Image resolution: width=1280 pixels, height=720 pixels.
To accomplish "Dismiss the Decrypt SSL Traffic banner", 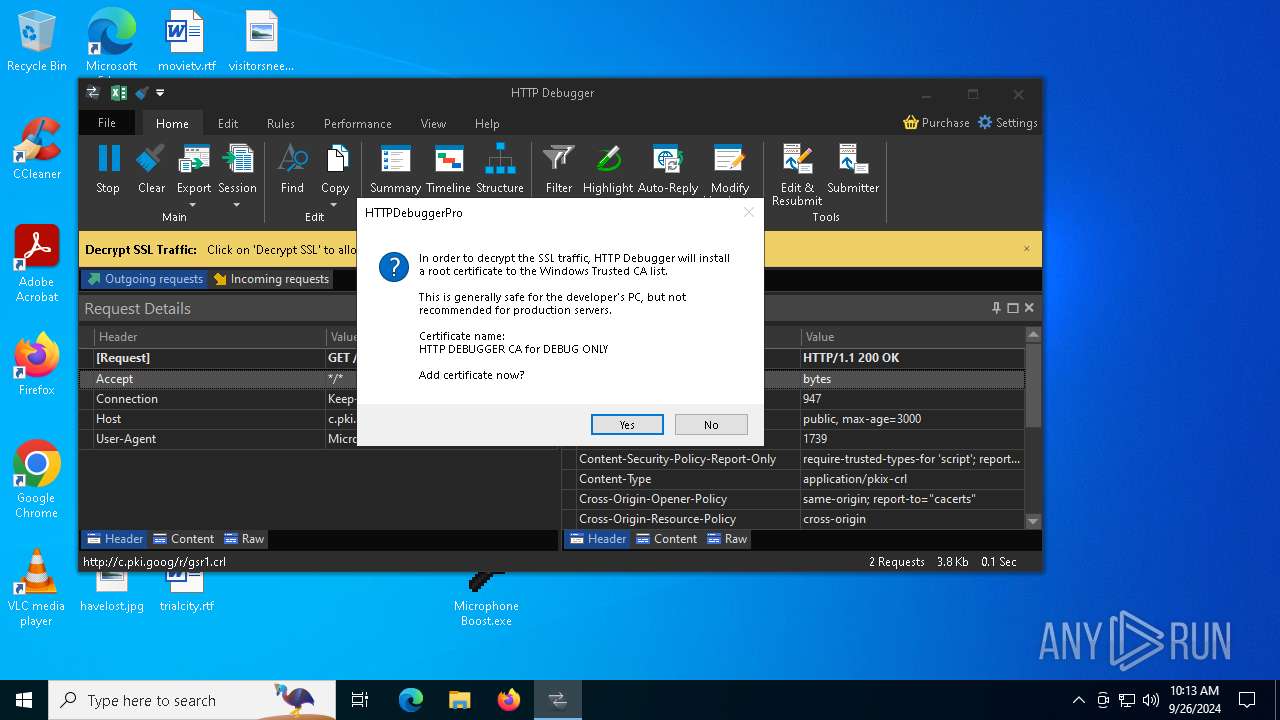I will pos(1026,249).
